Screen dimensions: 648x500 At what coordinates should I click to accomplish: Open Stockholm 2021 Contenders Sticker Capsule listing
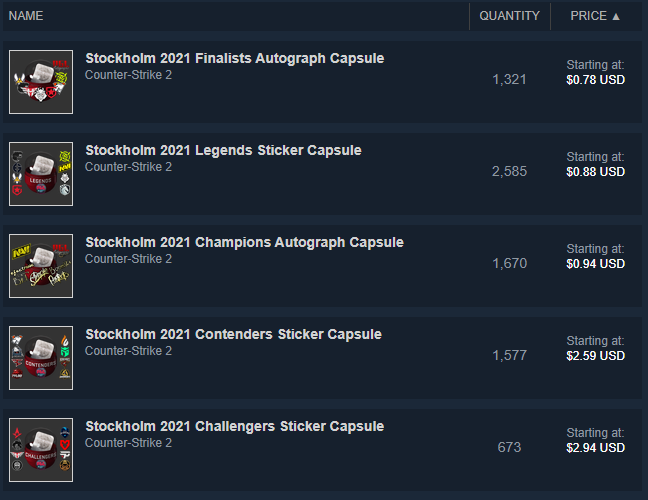233,334
